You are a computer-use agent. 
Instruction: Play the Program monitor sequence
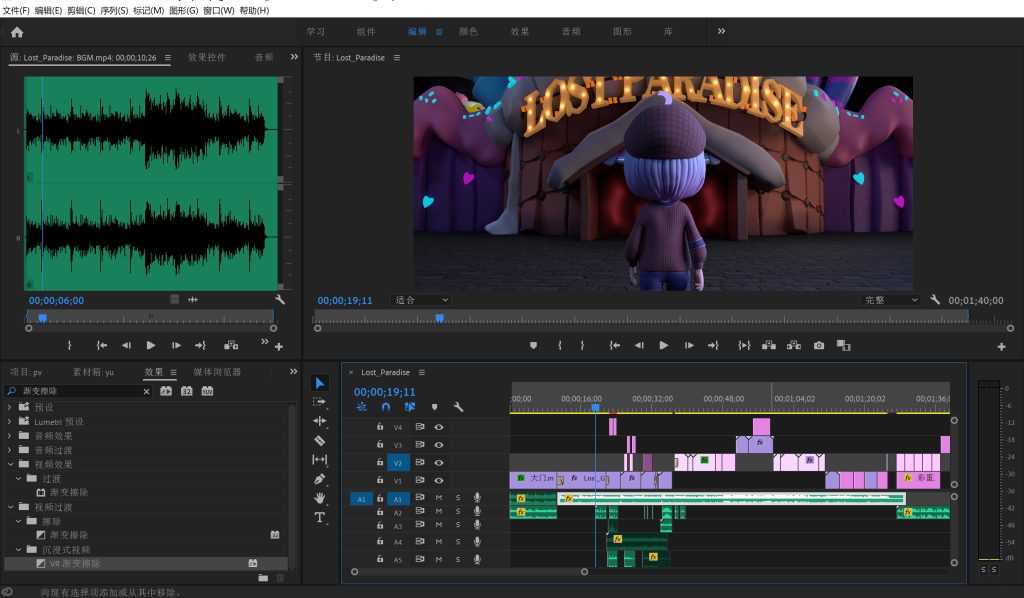click(664, 345)
